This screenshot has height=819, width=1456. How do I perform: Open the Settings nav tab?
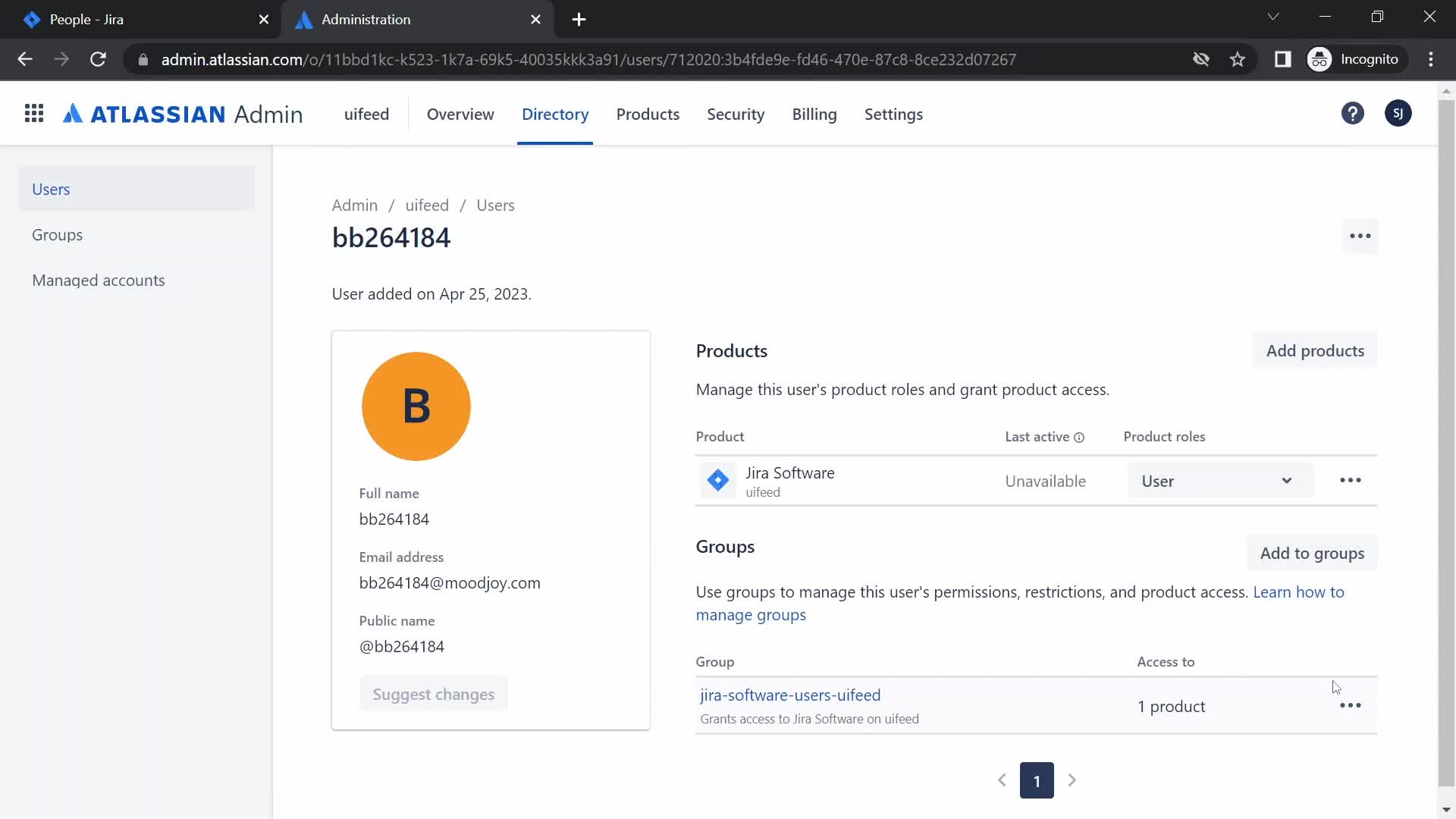pos(893,114)
